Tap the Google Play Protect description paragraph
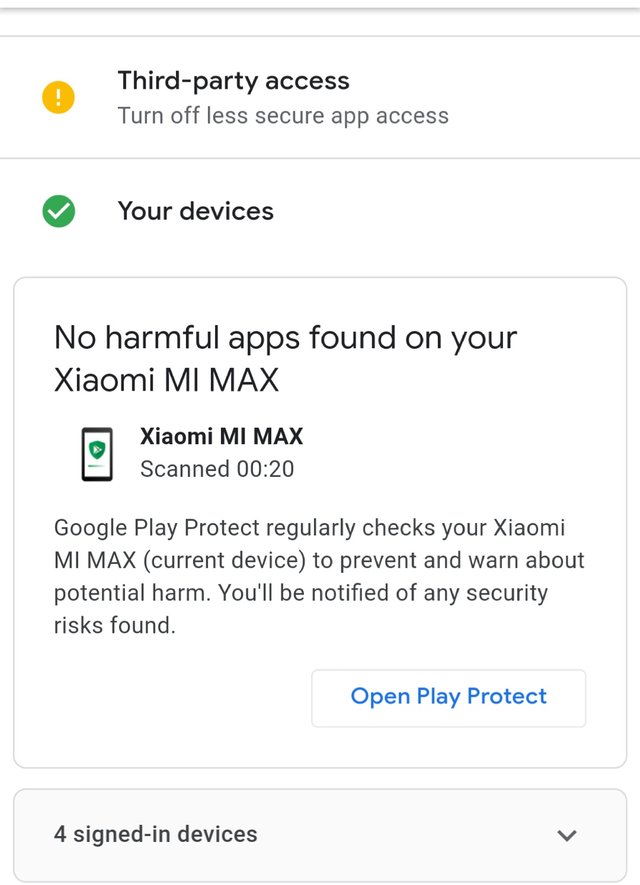 (x=319, y=576)
